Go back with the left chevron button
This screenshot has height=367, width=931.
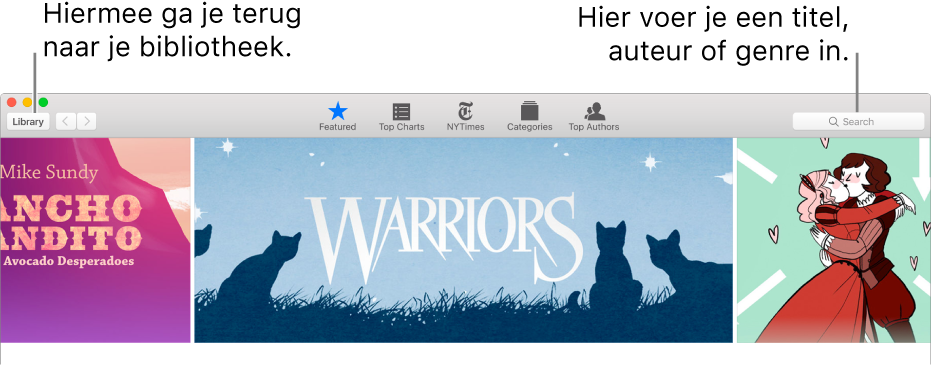pos(65,122)
